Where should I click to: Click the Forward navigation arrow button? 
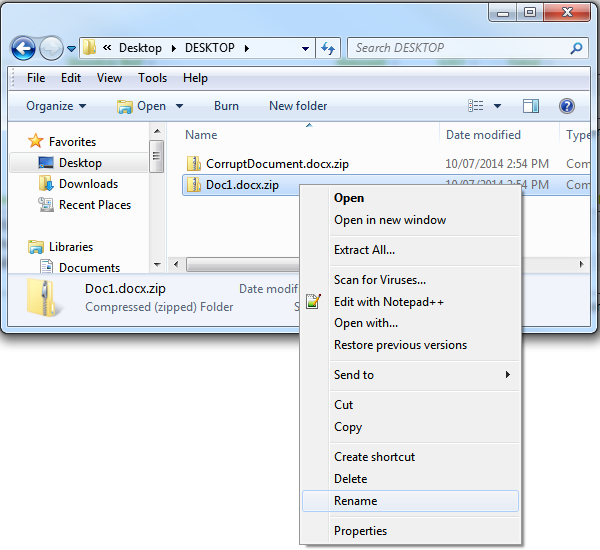point(51,48)
